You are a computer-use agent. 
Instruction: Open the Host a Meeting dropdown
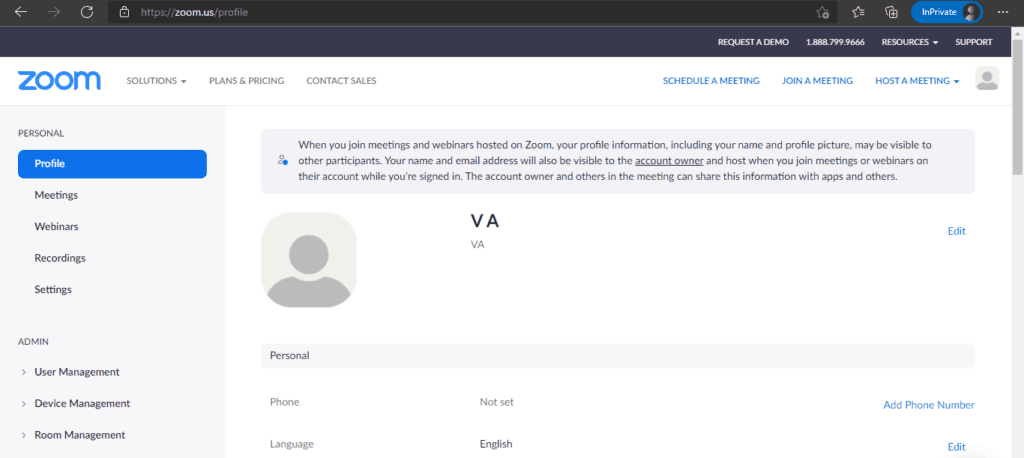pyautogui.click(x=917, y=81)
